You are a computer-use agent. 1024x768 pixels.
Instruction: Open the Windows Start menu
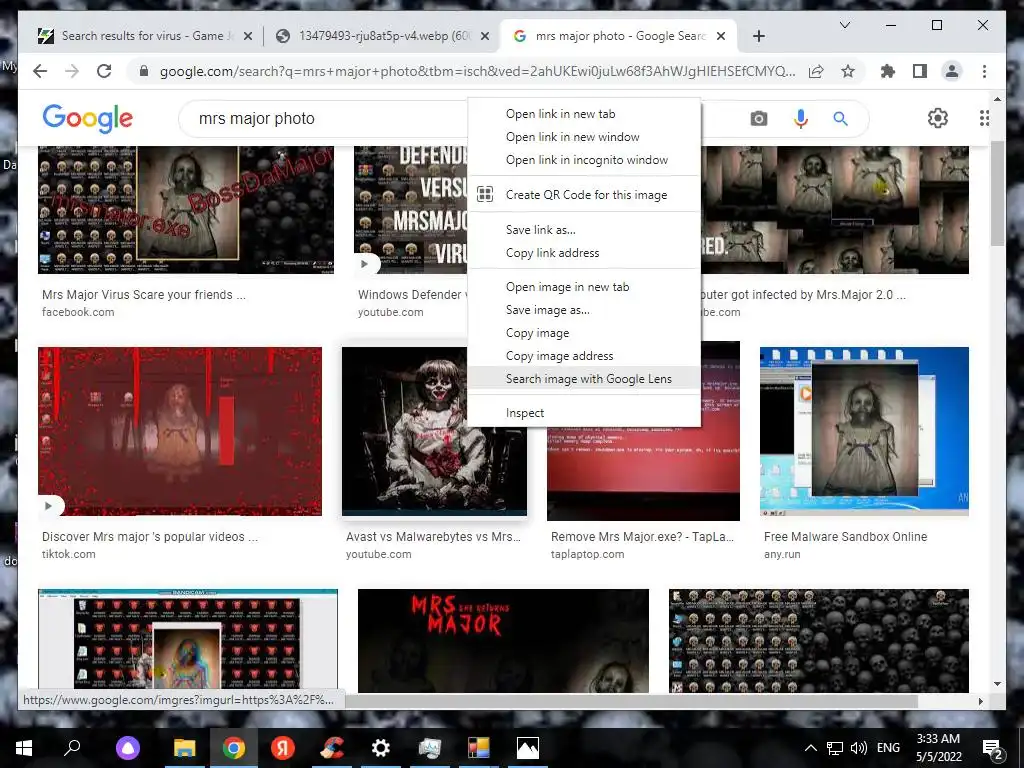24,748
